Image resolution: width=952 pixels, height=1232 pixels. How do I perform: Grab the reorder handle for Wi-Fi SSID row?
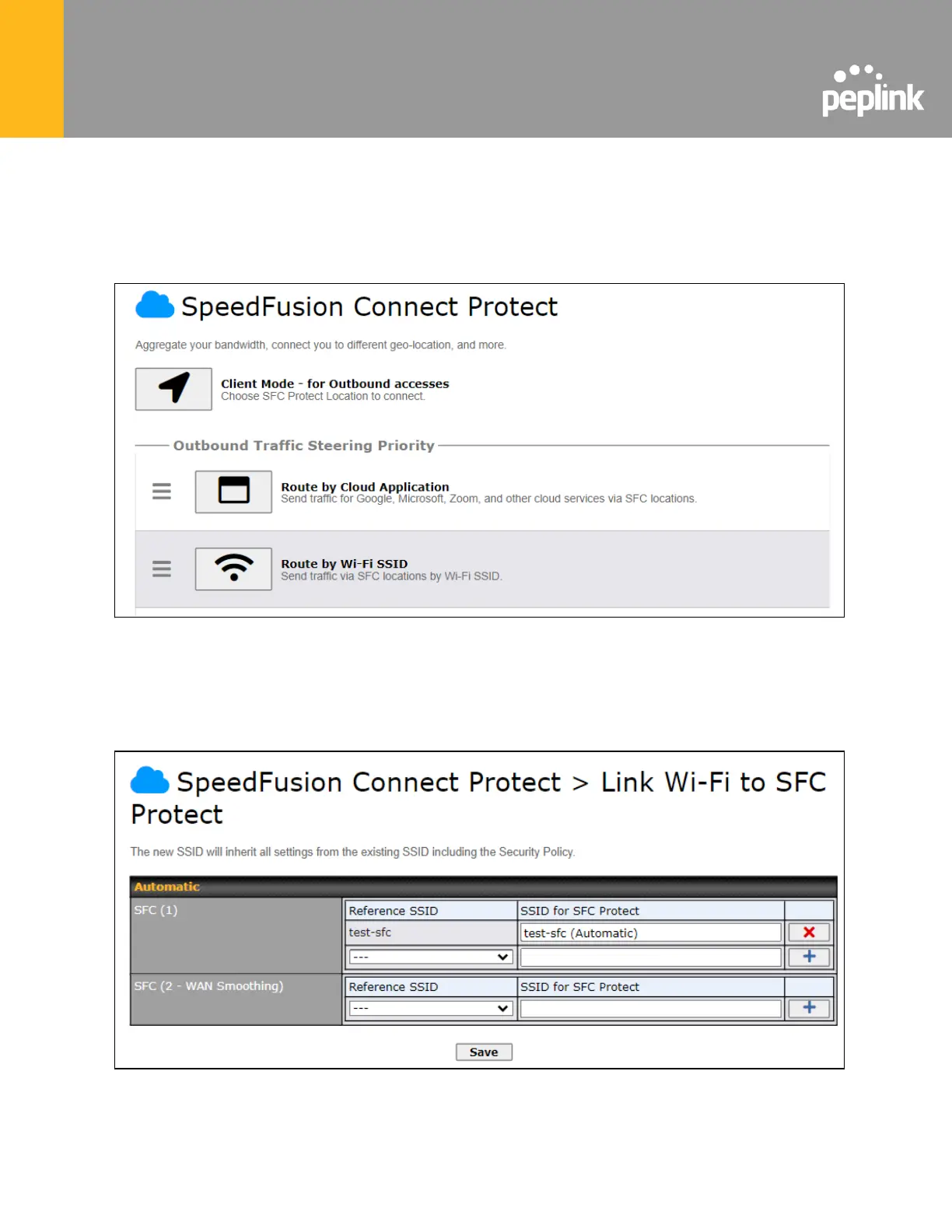click(162, 569)
